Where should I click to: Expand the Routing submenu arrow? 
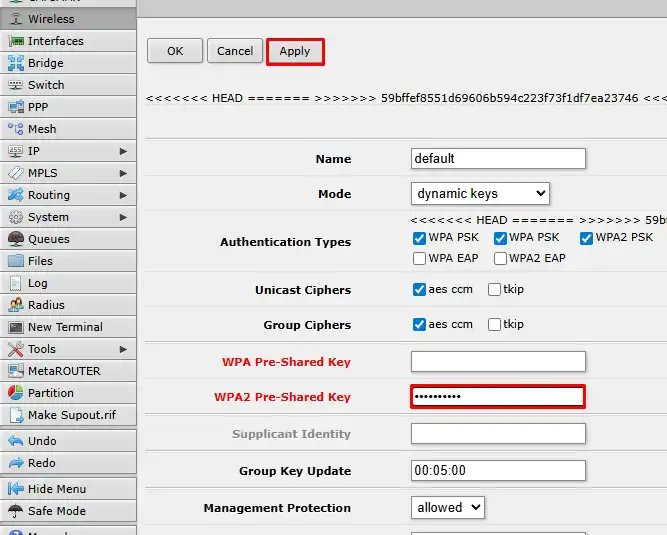(123, 195)
